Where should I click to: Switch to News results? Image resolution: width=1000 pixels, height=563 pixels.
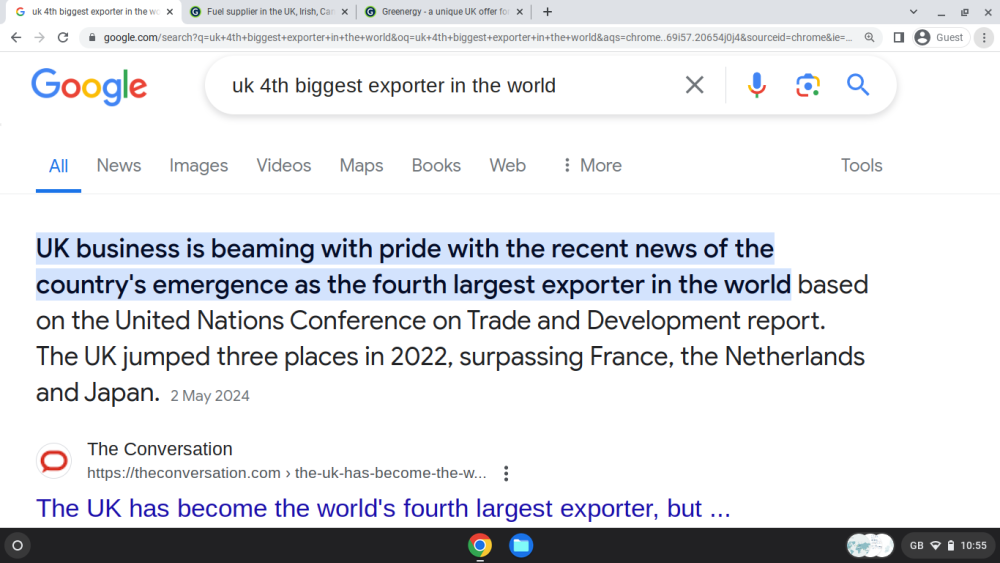point(119,166)
